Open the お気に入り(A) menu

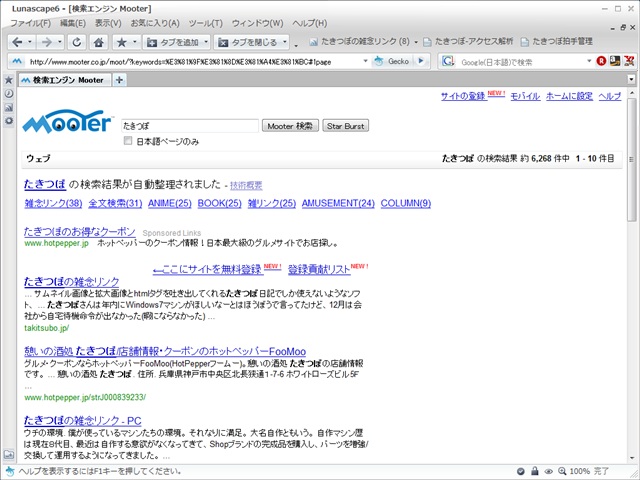pos(155,23)
